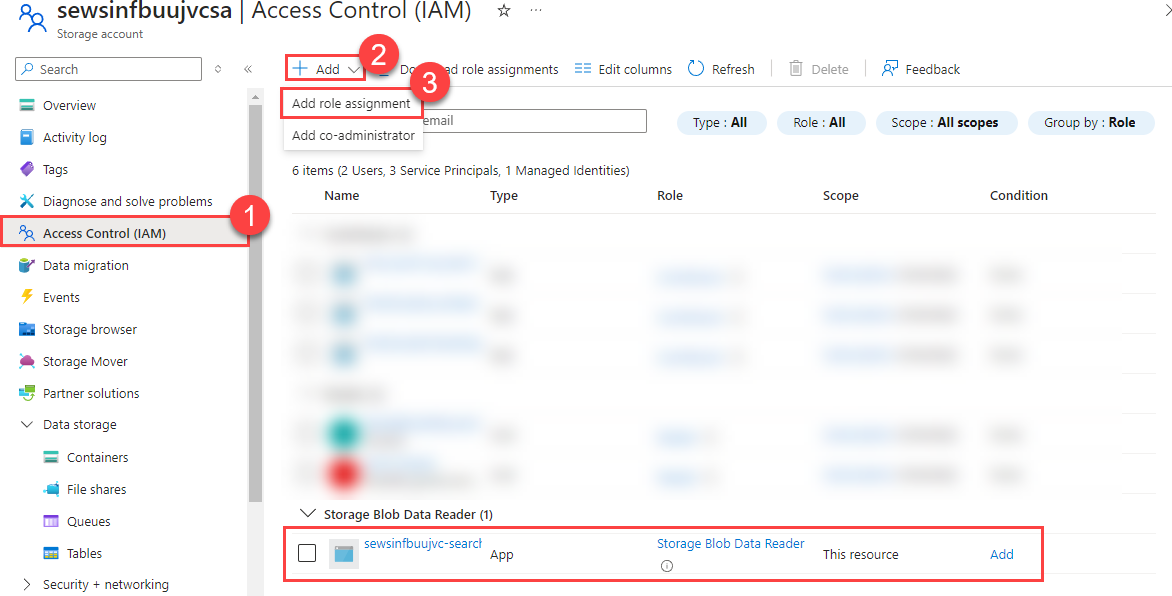The height and width of the screenshot is (596, 1172).
Task: Choose Add co-administrator menu entry
Action: click(353, 134)
